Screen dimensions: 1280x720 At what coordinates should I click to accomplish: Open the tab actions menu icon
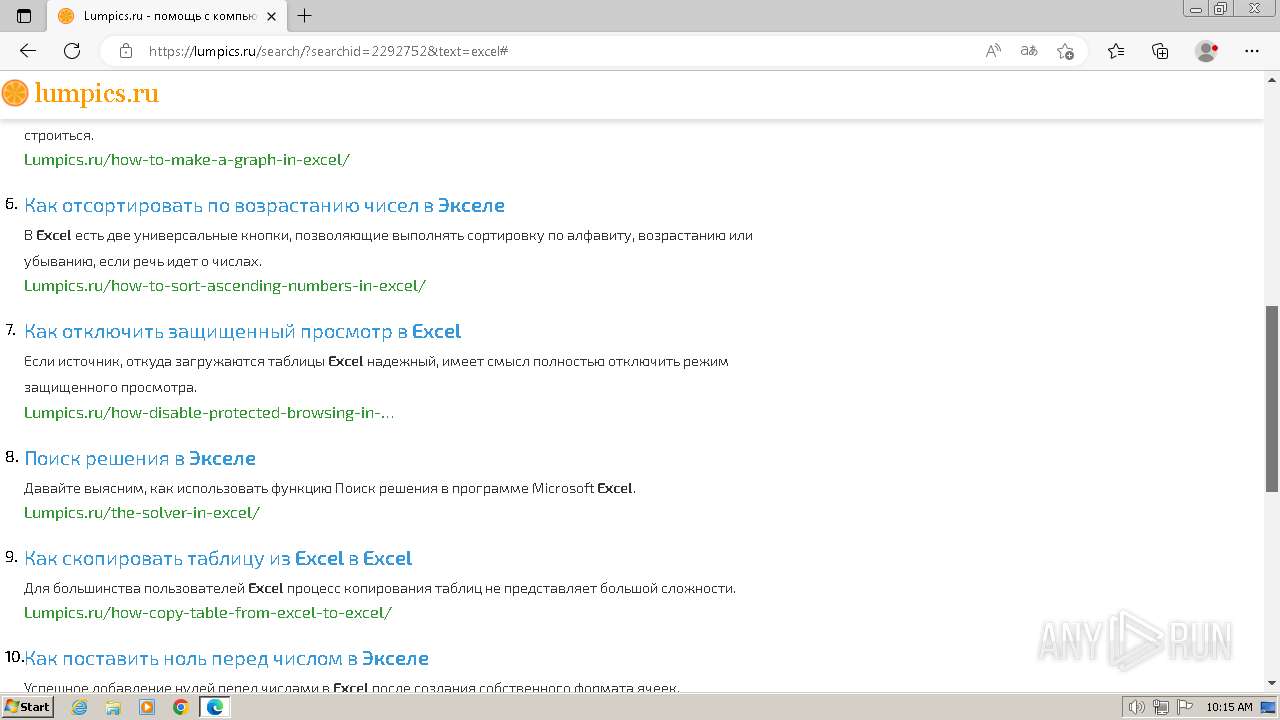[x=24, y=16]
